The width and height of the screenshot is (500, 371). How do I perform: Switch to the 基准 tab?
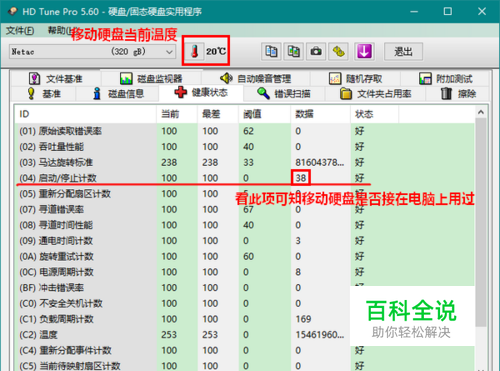(44, 94)
